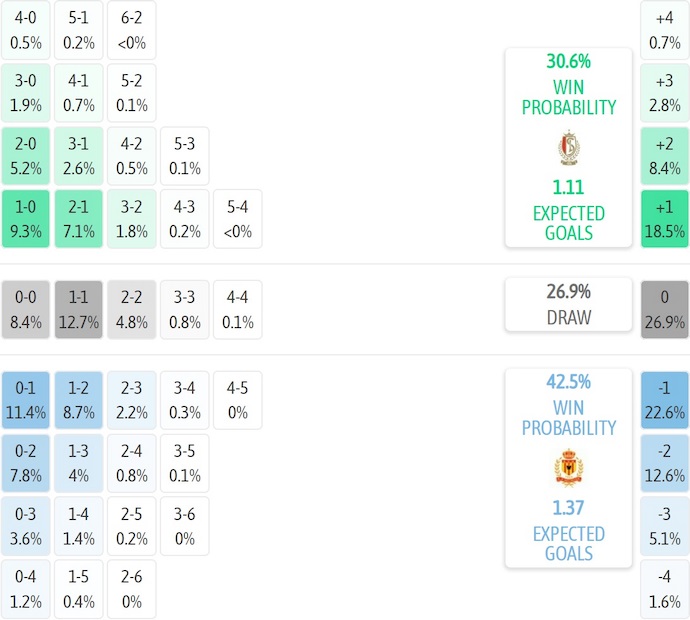Click the 0-1 score cell showing 11.4%

tap(26, 399)
